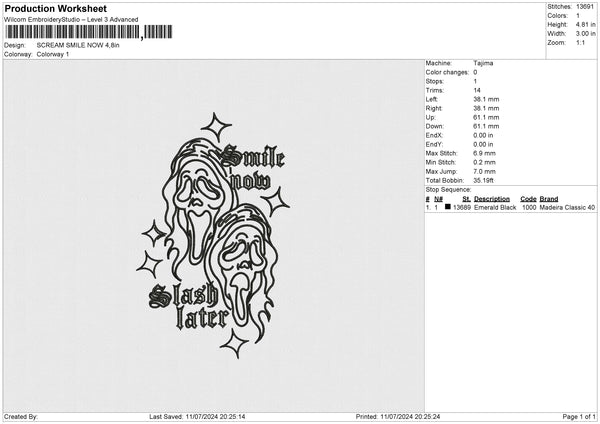Screen dimensions: 600x424
Task: Click the stitch count 13689 in the stop sequence
Action: 462,207
